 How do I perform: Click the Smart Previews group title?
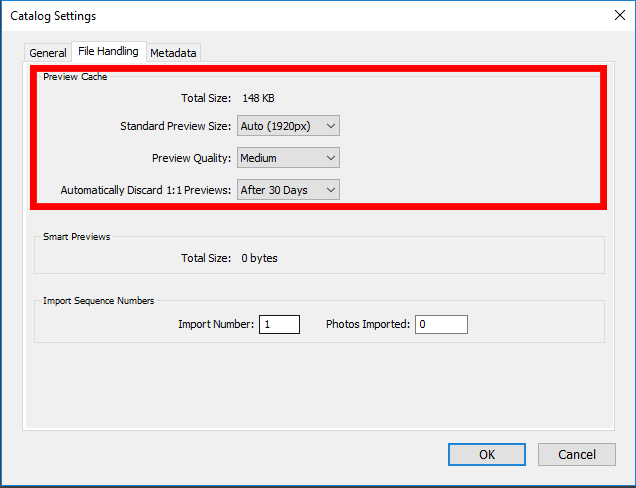click(77, 236)
